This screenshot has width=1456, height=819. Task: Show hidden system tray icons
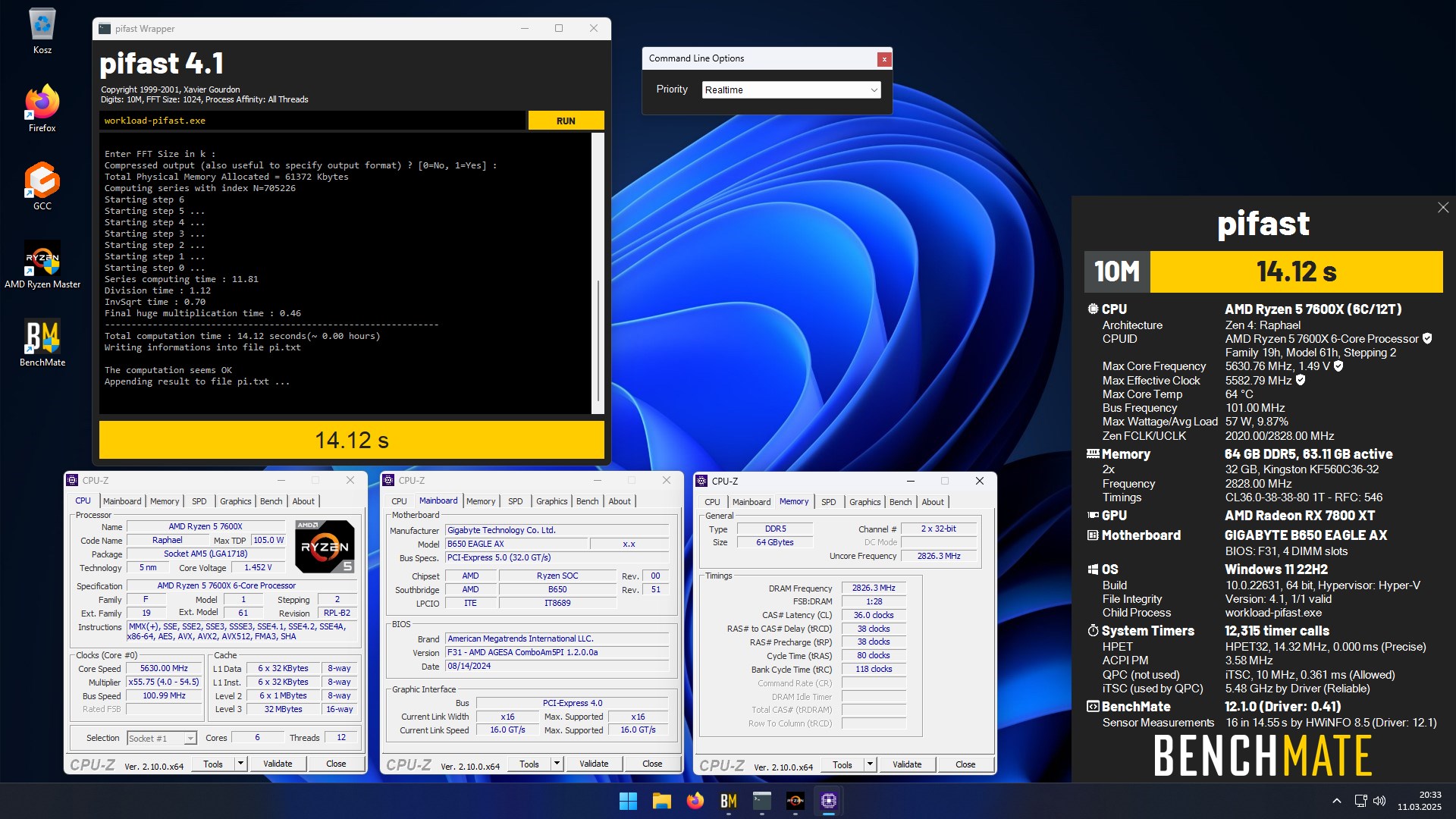coord(1337,801)
